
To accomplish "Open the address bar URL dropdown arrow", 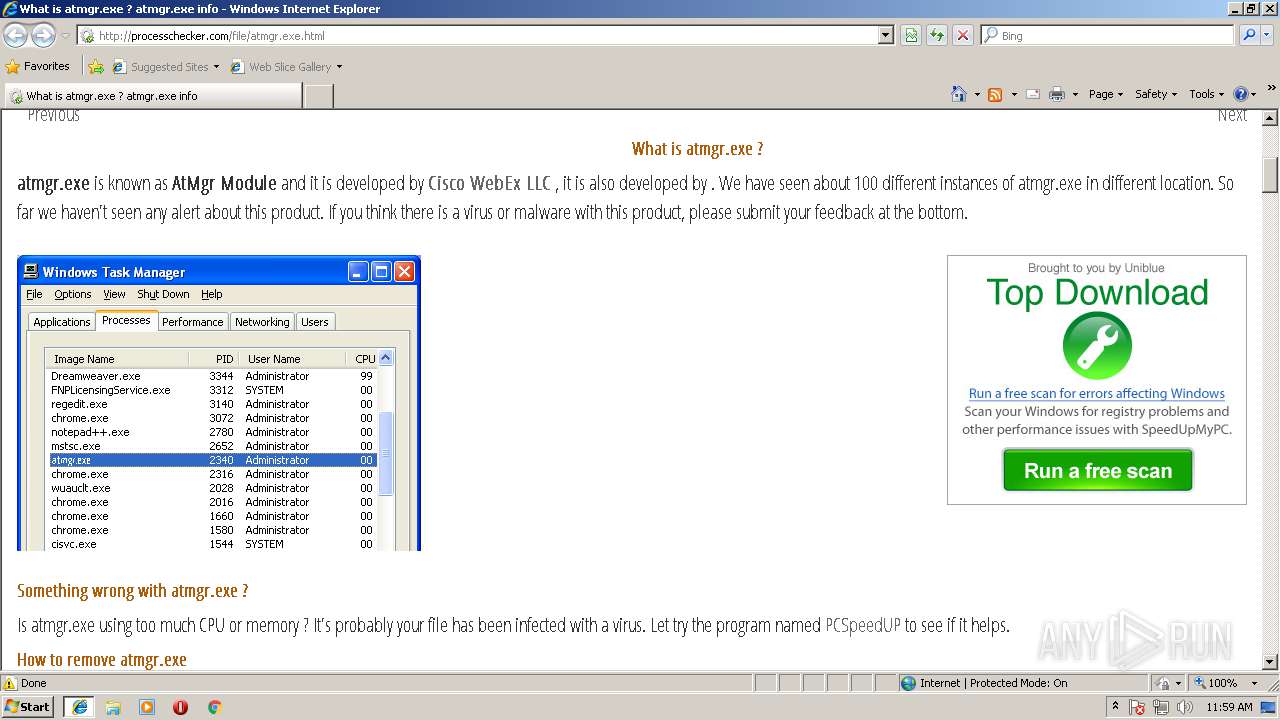I will 885,35.
